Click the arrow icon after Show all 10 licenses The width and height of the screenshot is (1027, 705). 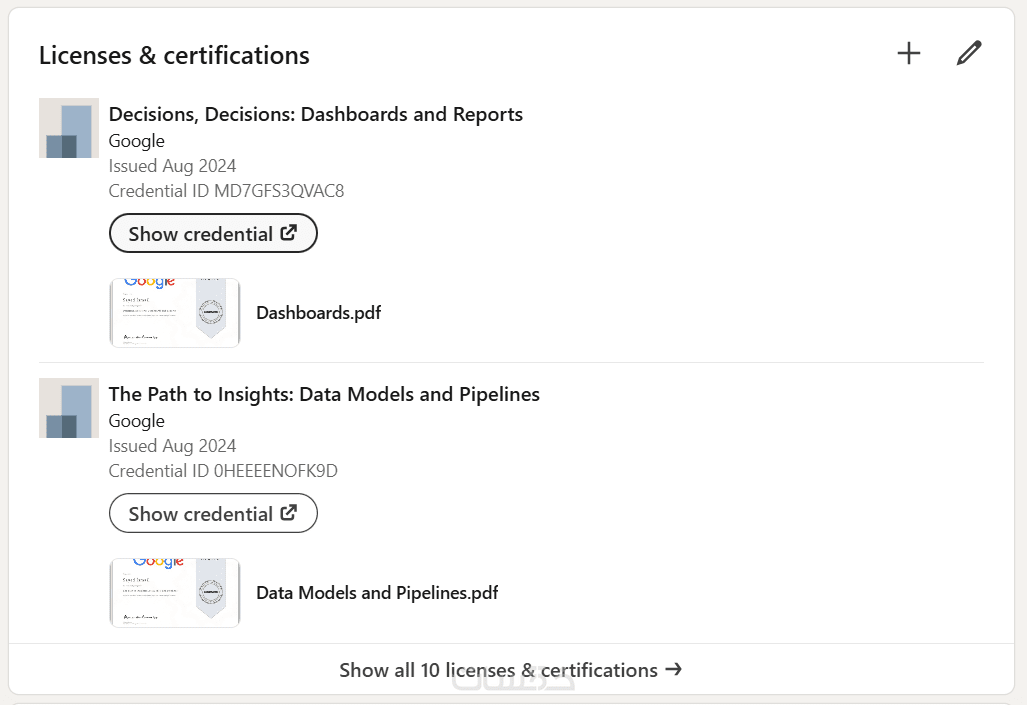(x=674, y=669)
